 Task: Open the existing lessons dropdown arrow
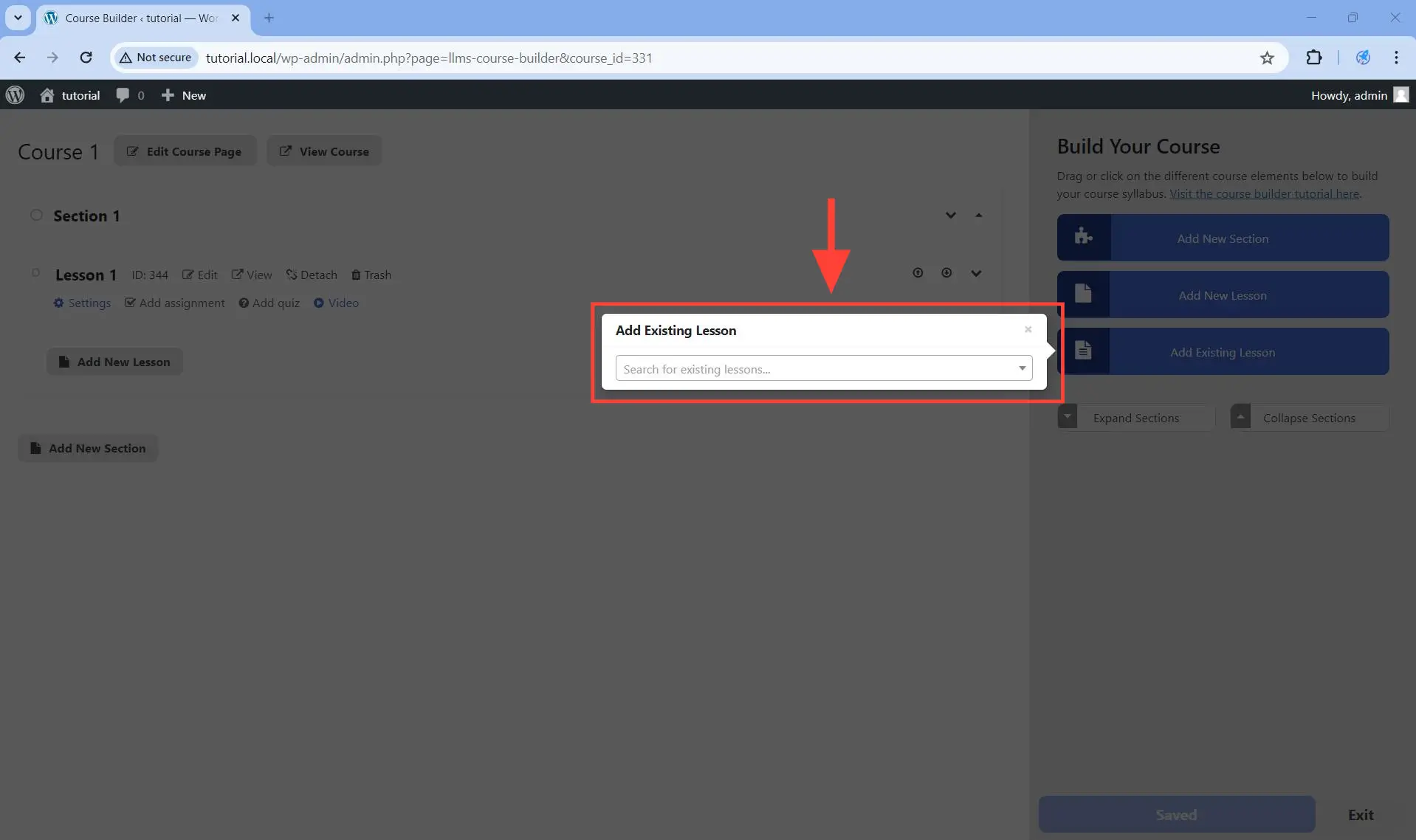1023,368
